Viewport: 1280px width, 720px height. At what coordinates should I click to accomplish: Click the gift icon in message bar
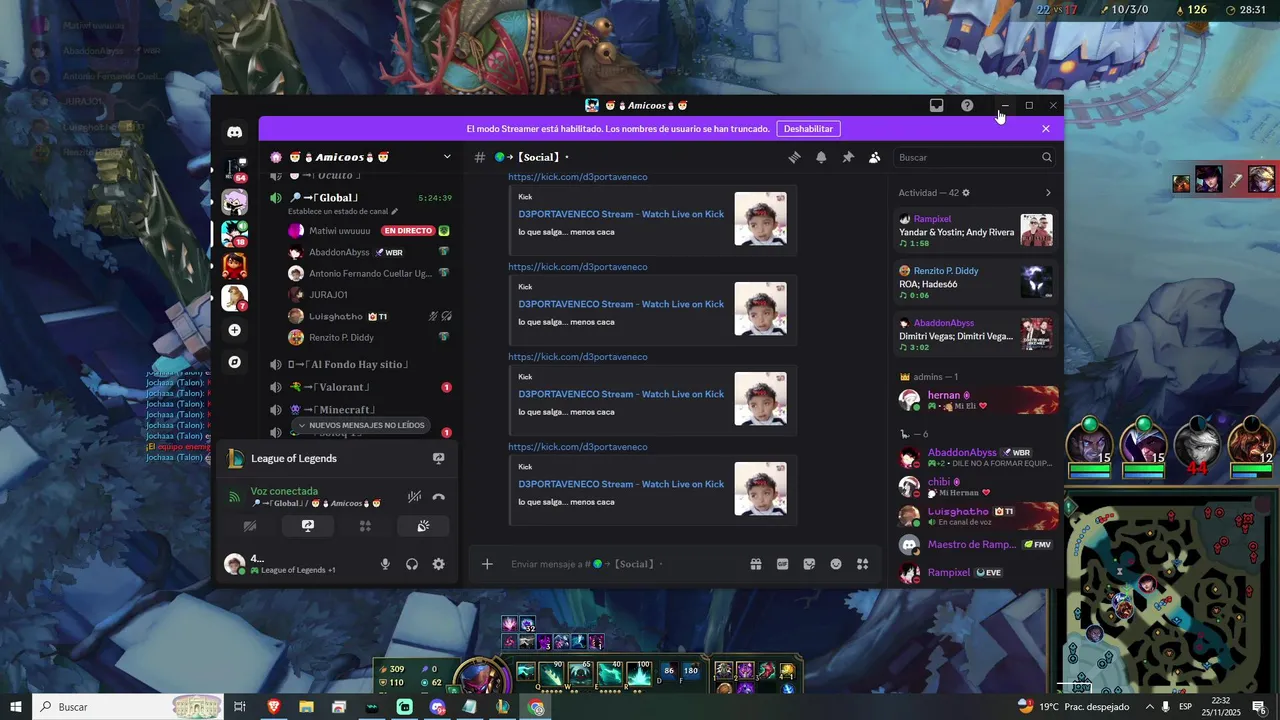(756, 564)
